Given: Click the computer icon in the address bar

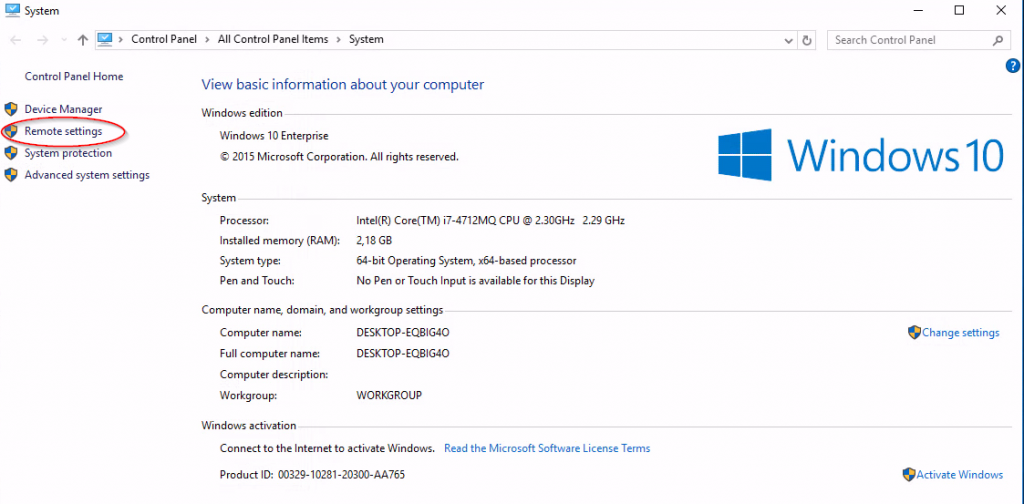Looking at the screenshot, I should (105, 39).
